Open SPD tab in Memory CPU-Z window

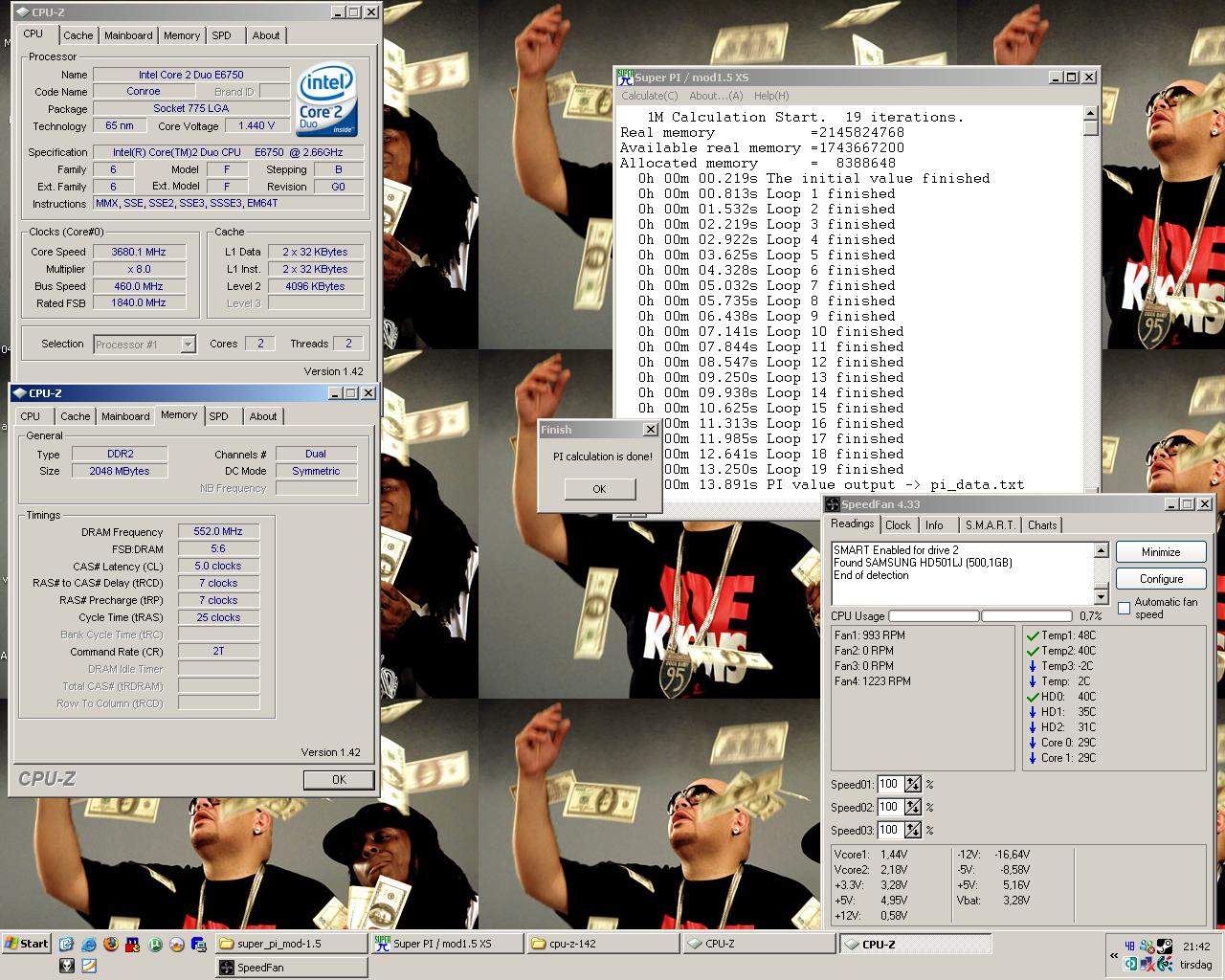point(219,416)
